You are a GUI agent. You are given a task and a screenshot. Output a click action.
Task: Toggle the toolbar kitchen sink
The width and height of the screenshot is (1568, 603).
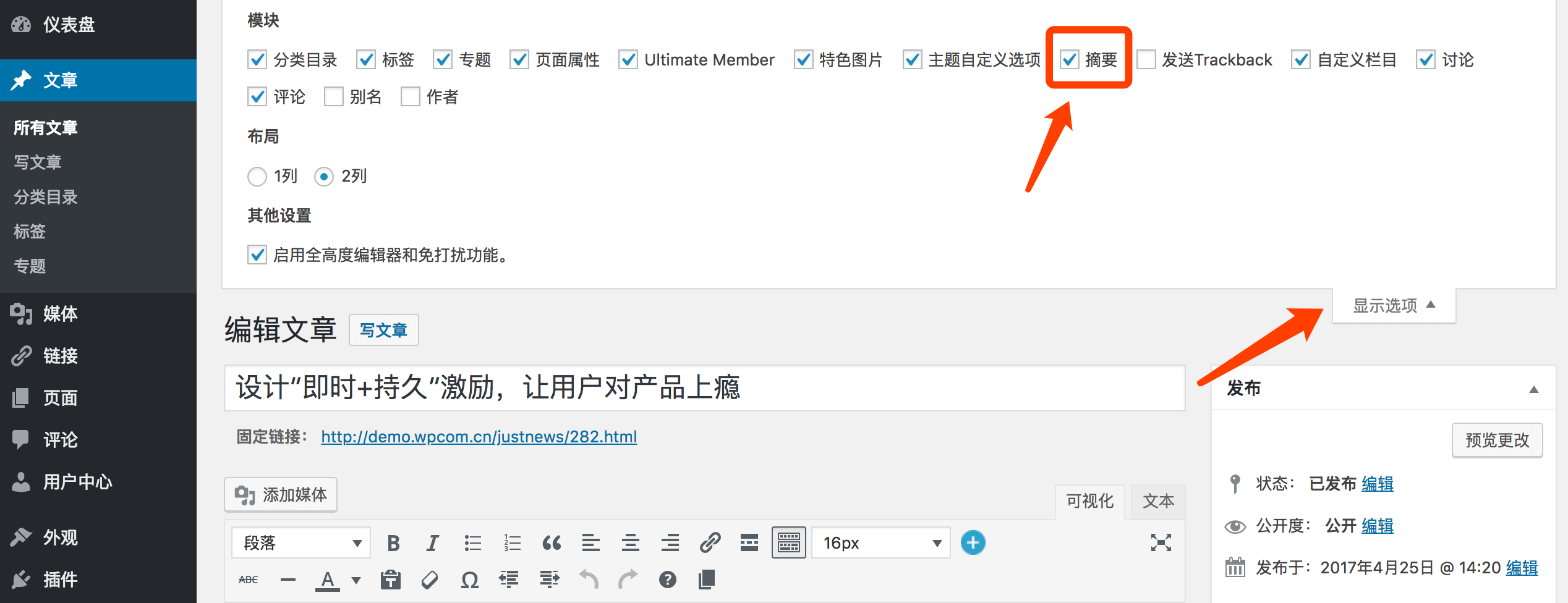tap(789, 543)
